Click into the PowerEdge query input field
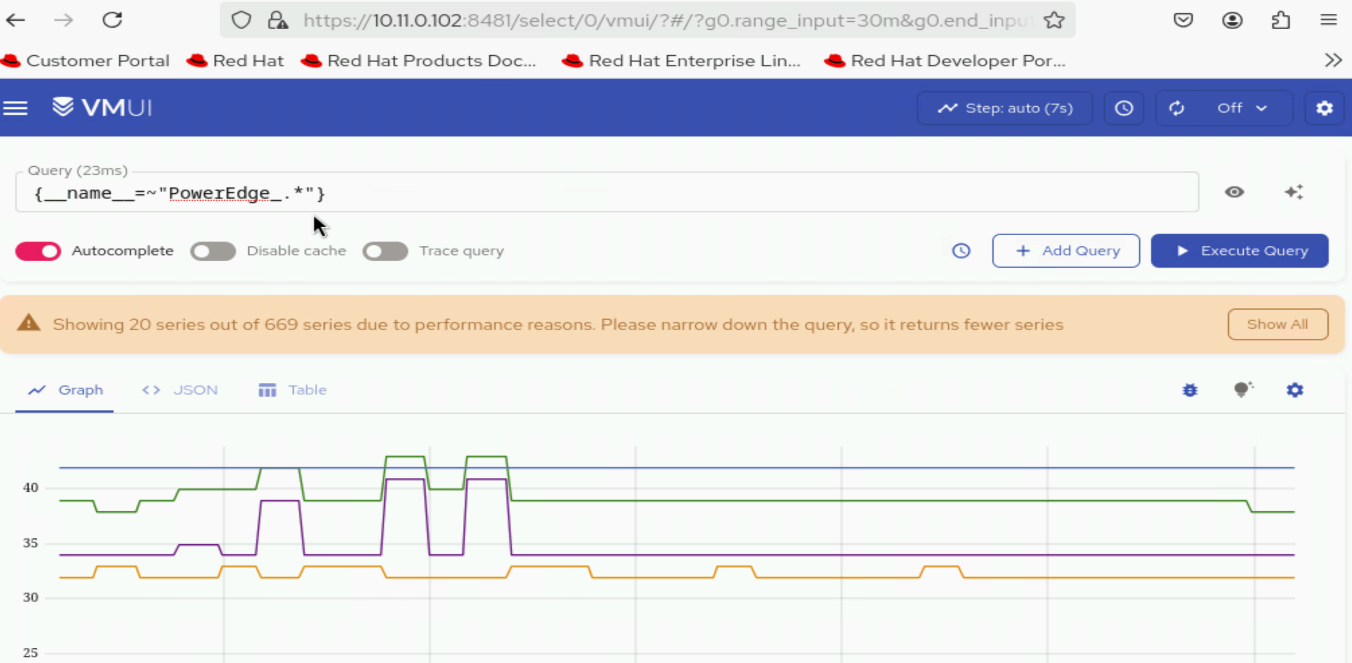The width and height of the screenshot is (1352, 663). point(607,193)
